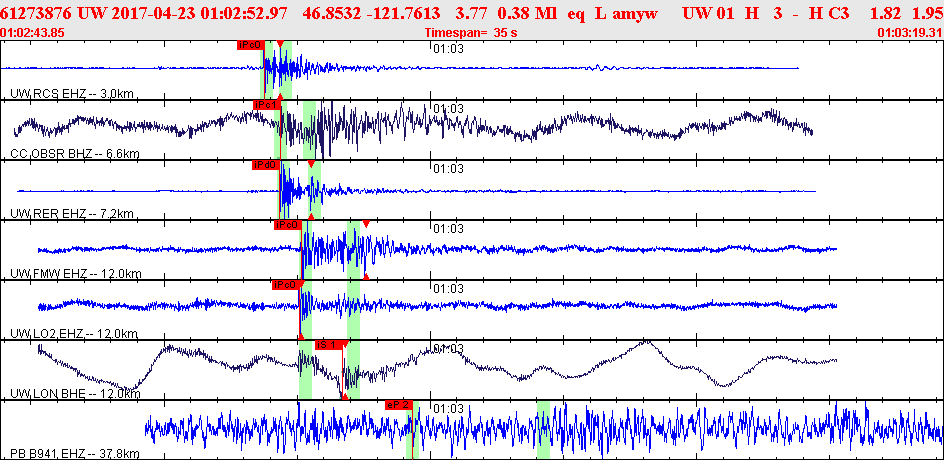Click the iPd0 pick flag on RER trace
The height and width of the screenshot is (460, 944).
266,164
